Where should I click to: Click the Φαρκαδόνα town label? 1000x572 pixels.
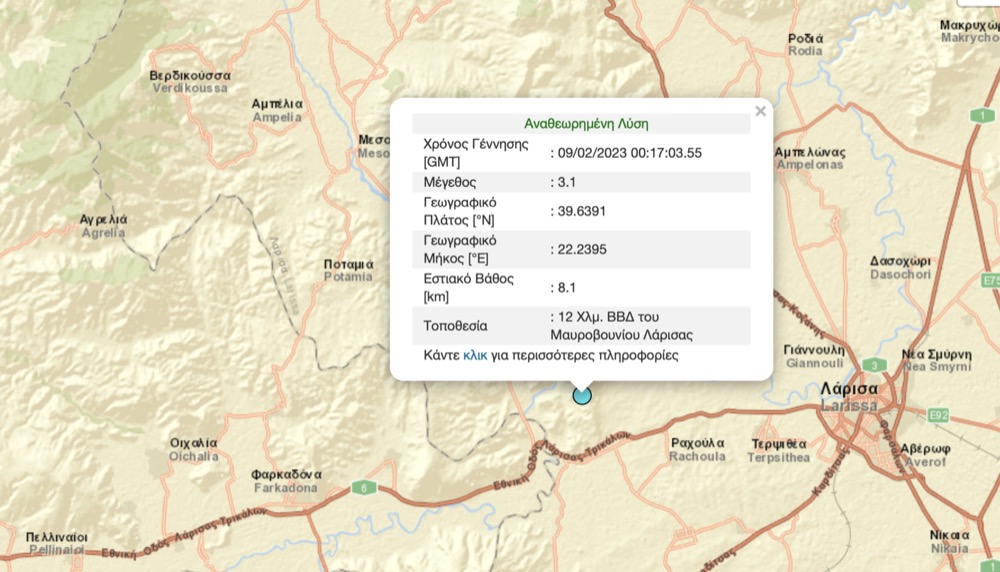click(x=285, y=474)
